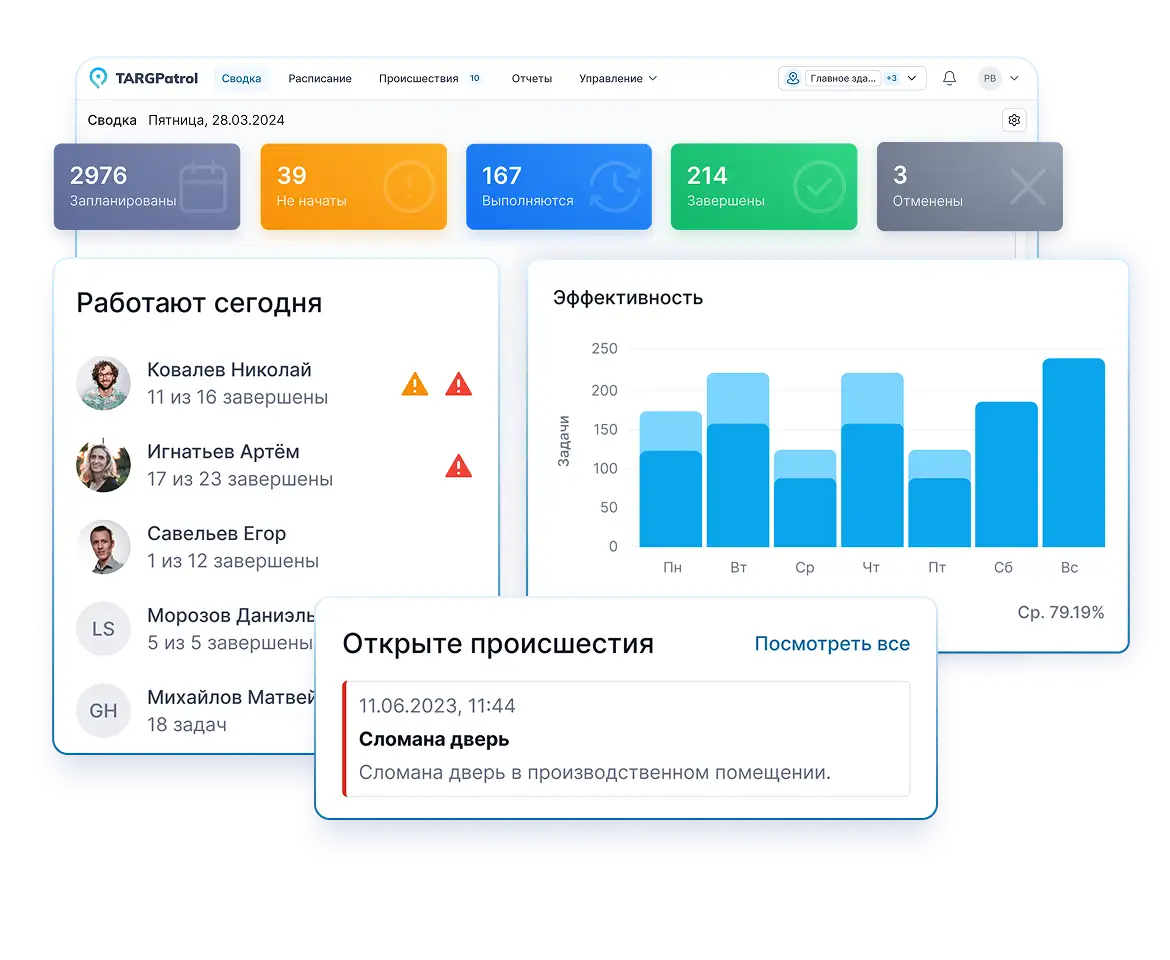Image resolution: width=1170 pixels, height=960 pixels.
Task: Click Игнатьев Артём's avatar photo
Action: coord(104,465)
